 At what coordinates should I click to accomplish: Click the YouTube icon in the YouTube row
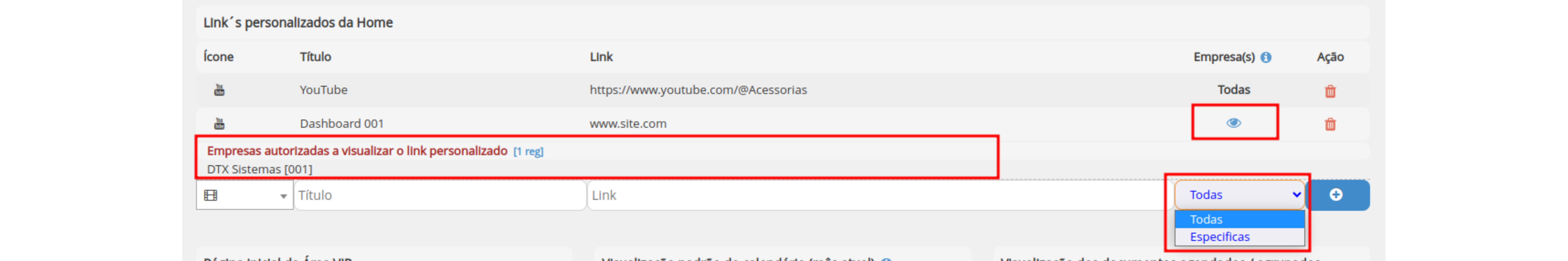pyautogui.click(x=219, y=90)
